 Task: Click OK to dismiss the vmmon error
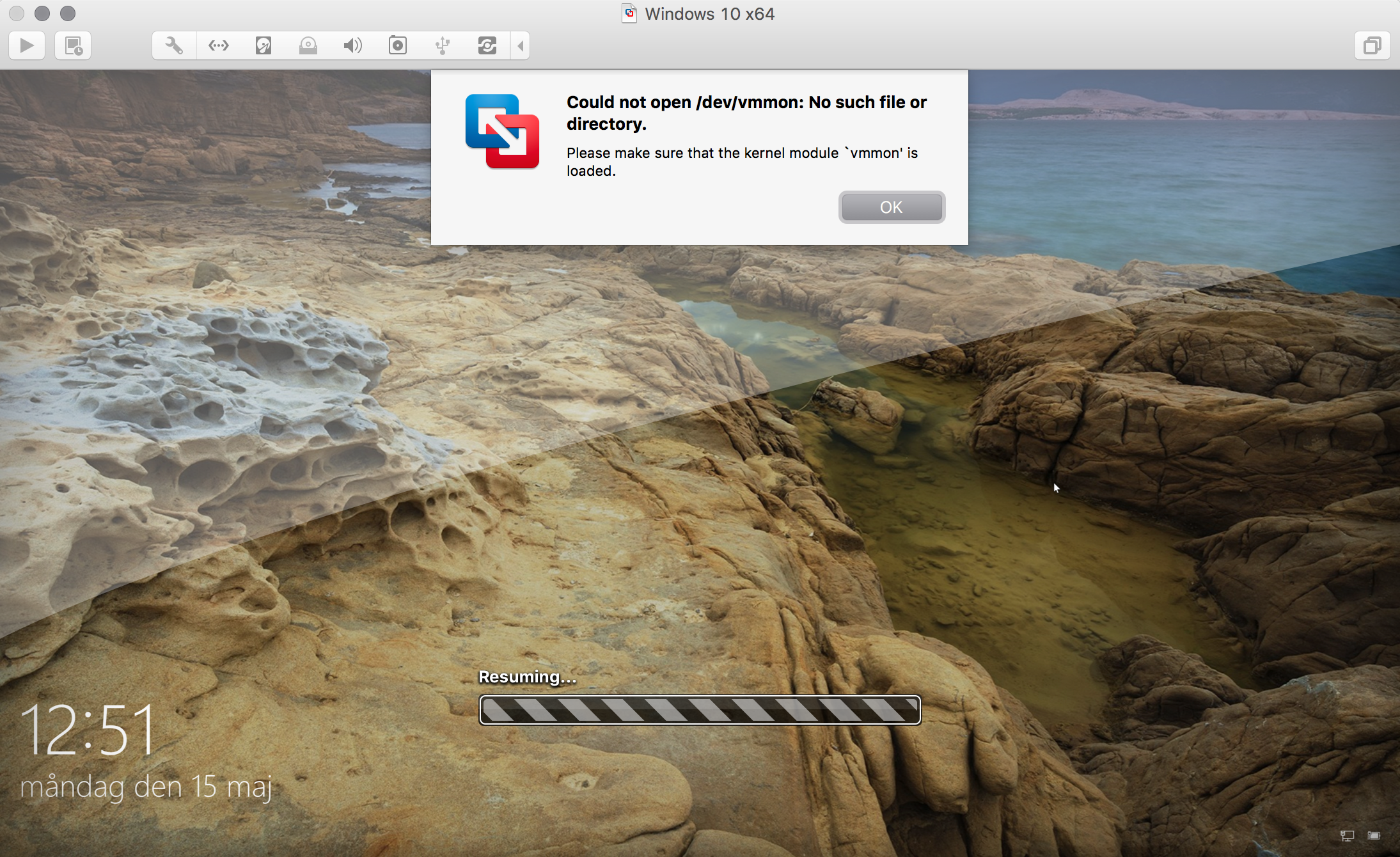coord(891,207)
